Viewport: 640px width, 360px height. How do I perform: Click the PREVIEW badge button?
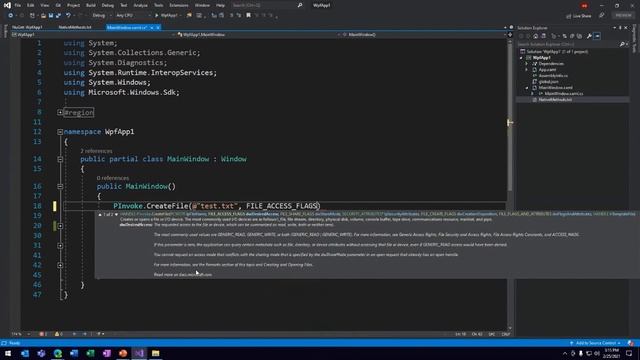tap(623, 16)
